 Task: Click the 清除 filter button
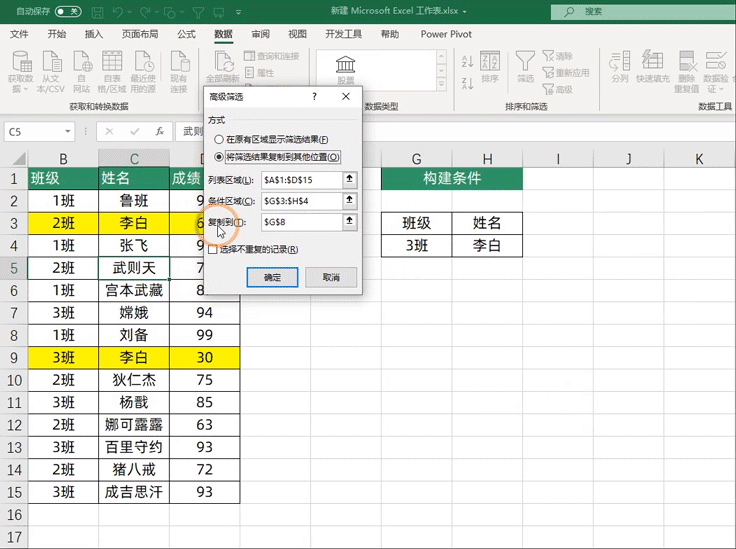point(558,56)
